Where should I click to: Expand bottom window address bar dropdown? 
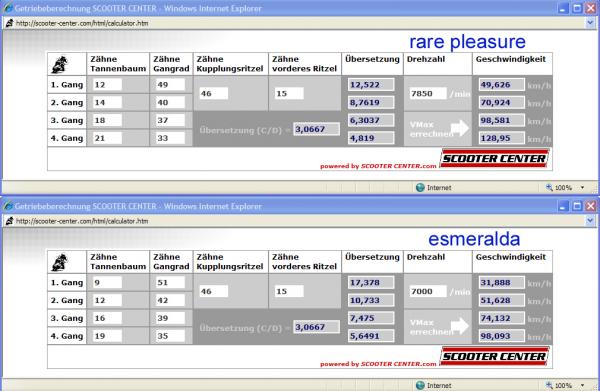[x=590, y=221]
